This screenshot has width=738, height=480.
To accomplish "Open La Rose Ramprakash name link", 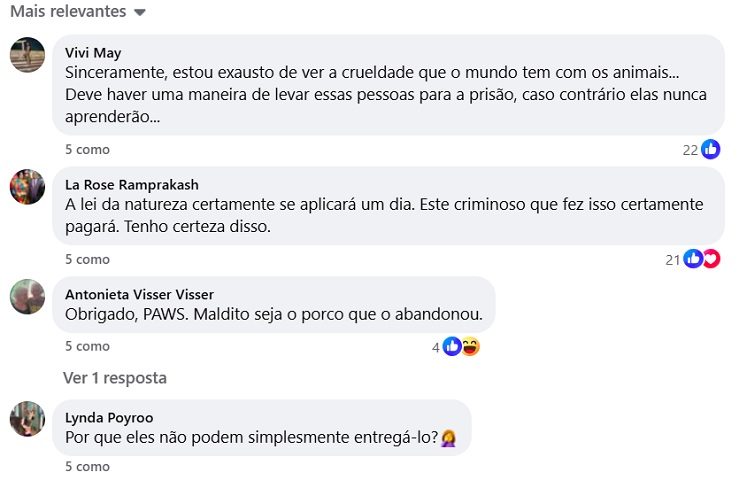I will pyautogui.click(x=132, y=185).
